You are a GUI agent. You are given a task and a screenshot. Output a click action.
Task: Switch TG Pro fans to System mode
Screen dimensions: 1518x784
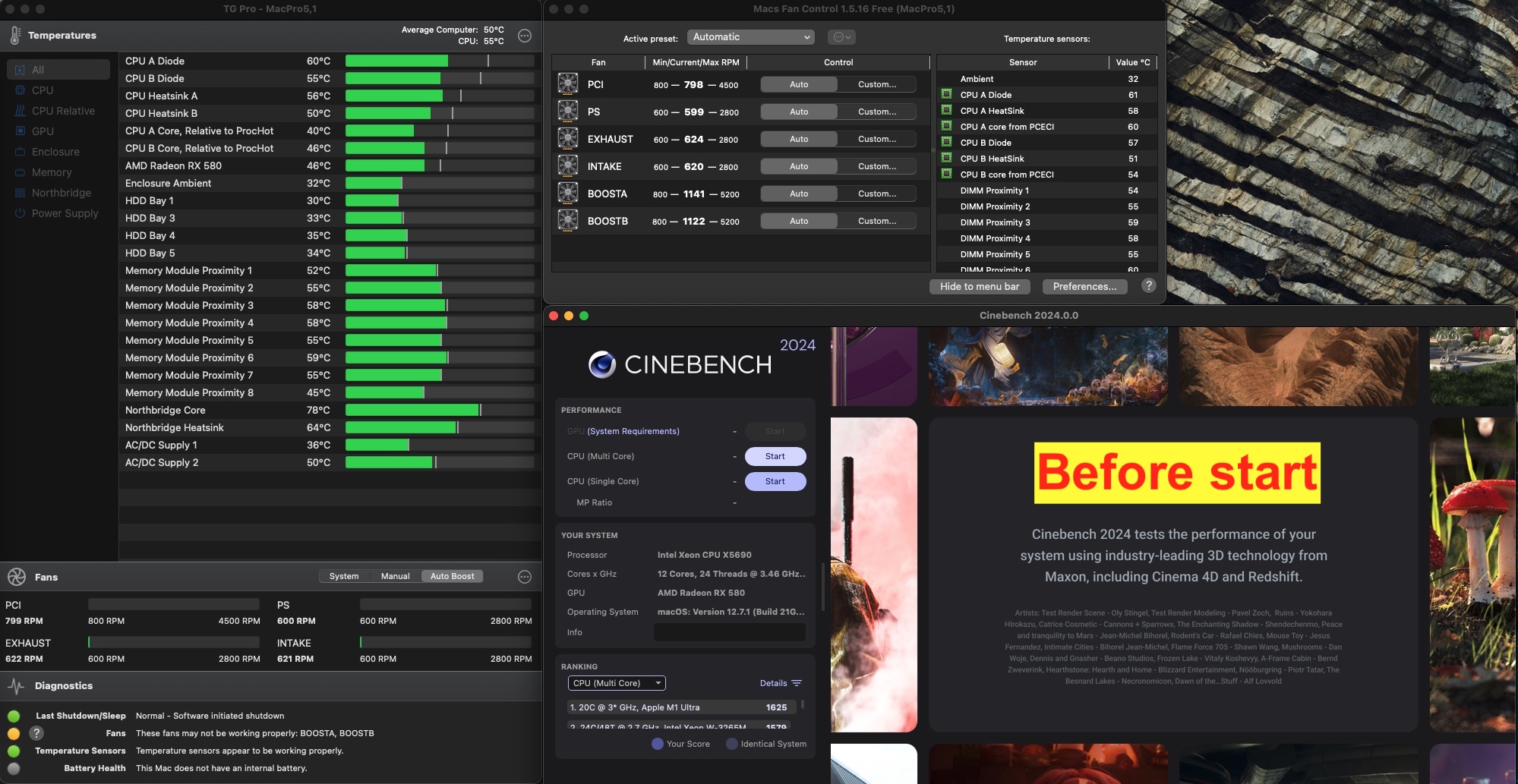(x=344, y=576)
